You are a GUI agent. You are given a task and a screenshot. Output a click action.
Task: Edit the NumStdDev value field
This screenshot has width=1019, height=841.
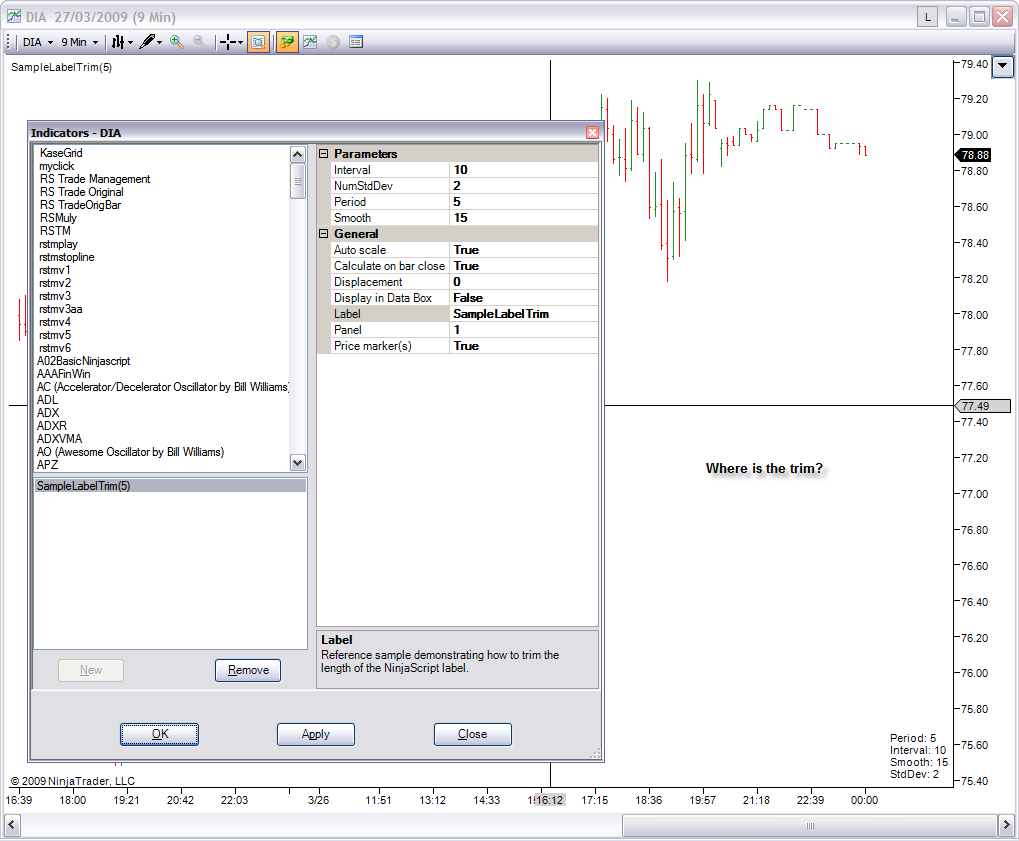click(523, 186)
